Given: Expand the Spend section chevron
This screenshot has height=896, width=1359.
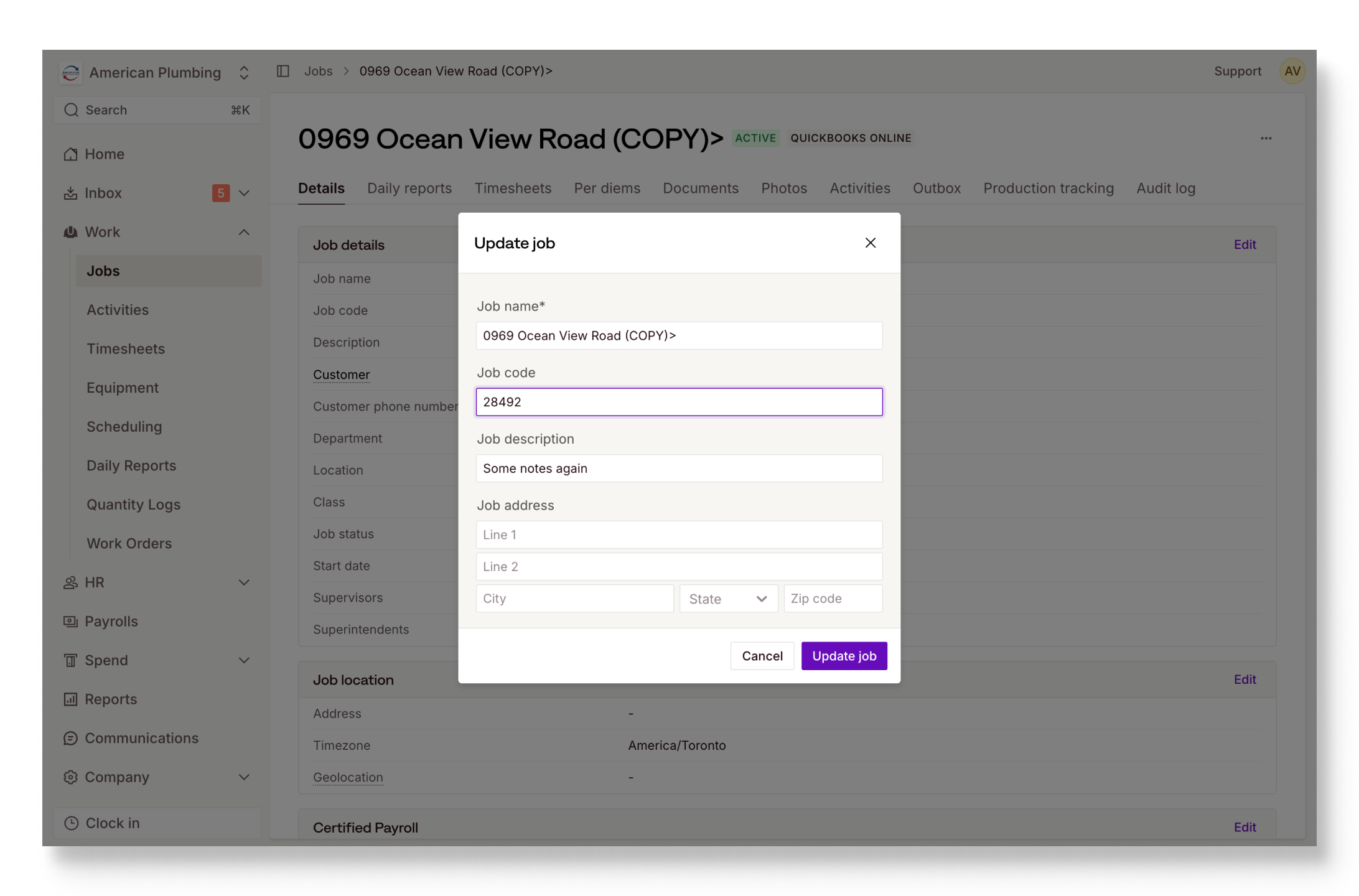Looking at the screenshot, I should 244,660.
